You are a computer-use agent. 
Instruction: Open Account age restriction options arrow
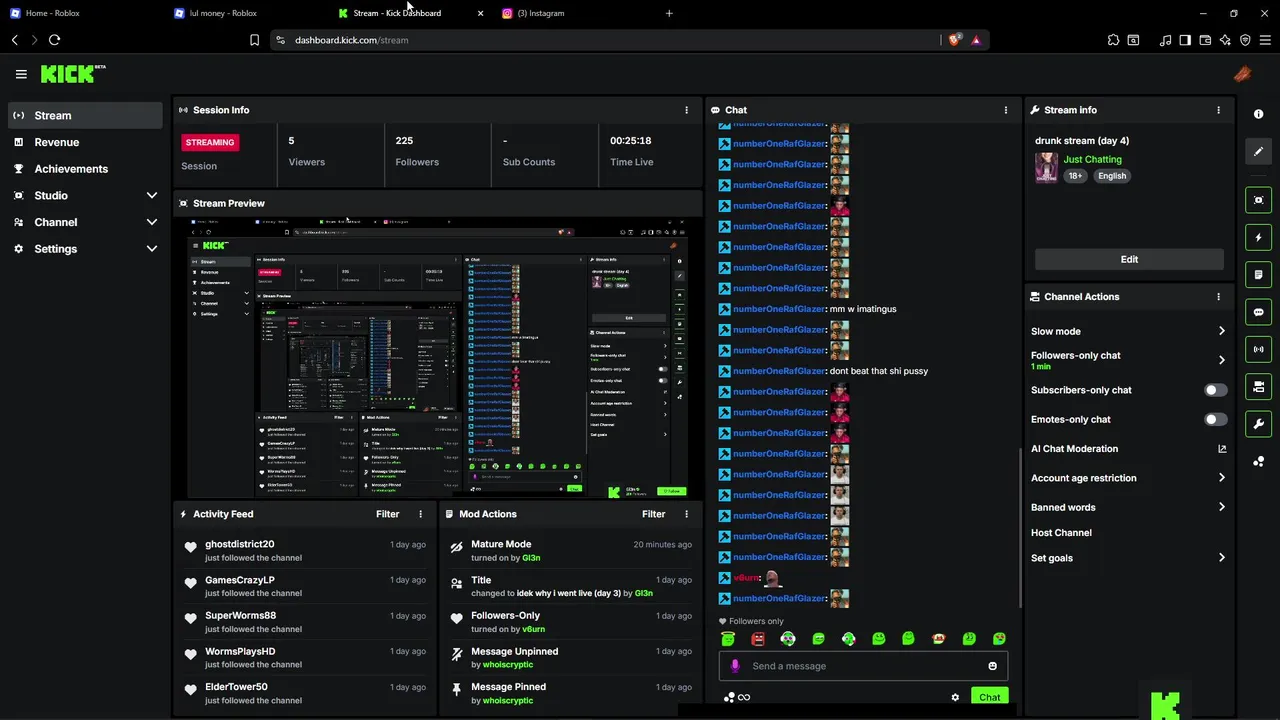[1221, 478]
